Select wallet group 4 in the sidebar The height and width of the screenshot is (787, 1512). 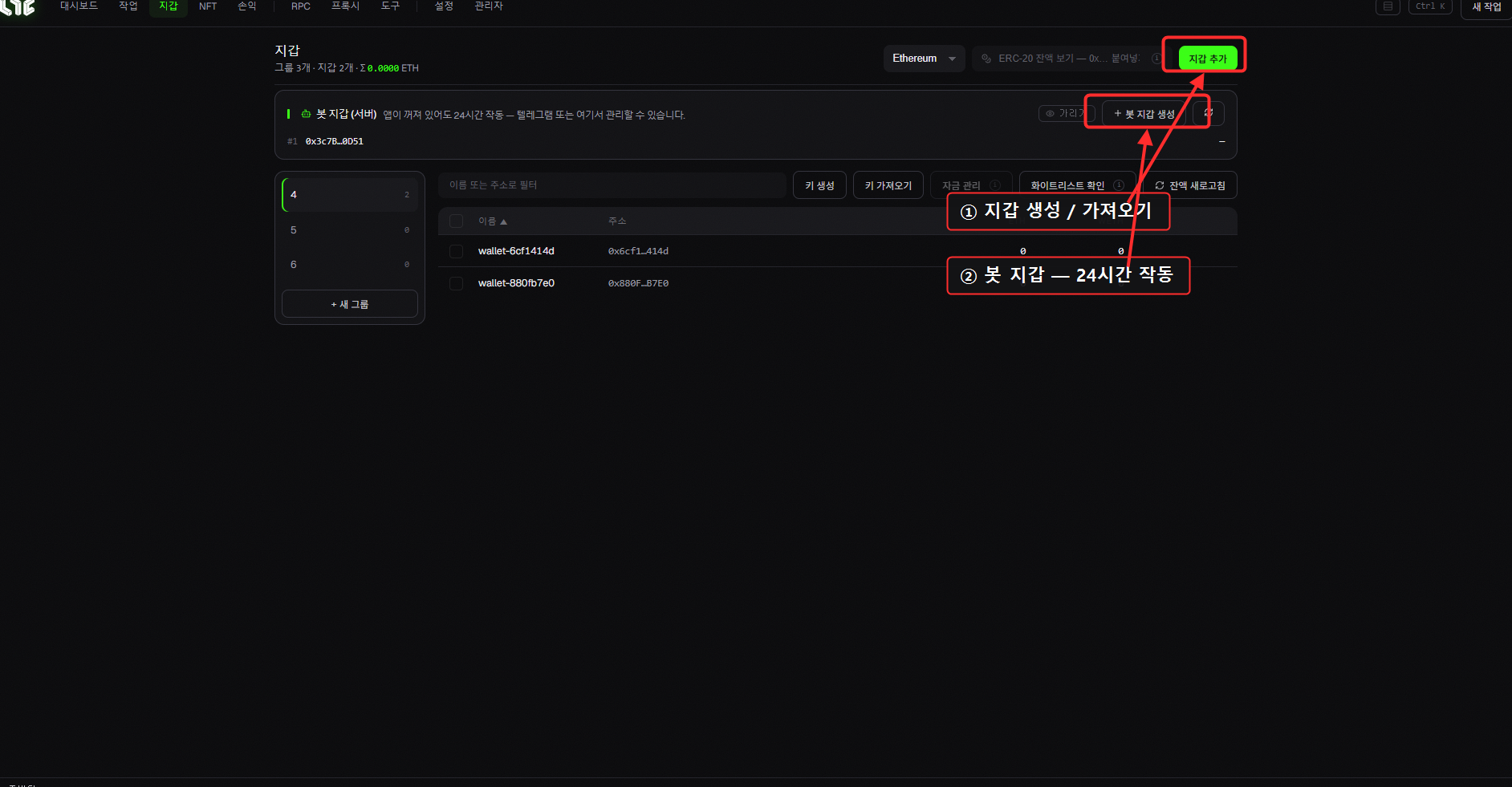point(350,195)
